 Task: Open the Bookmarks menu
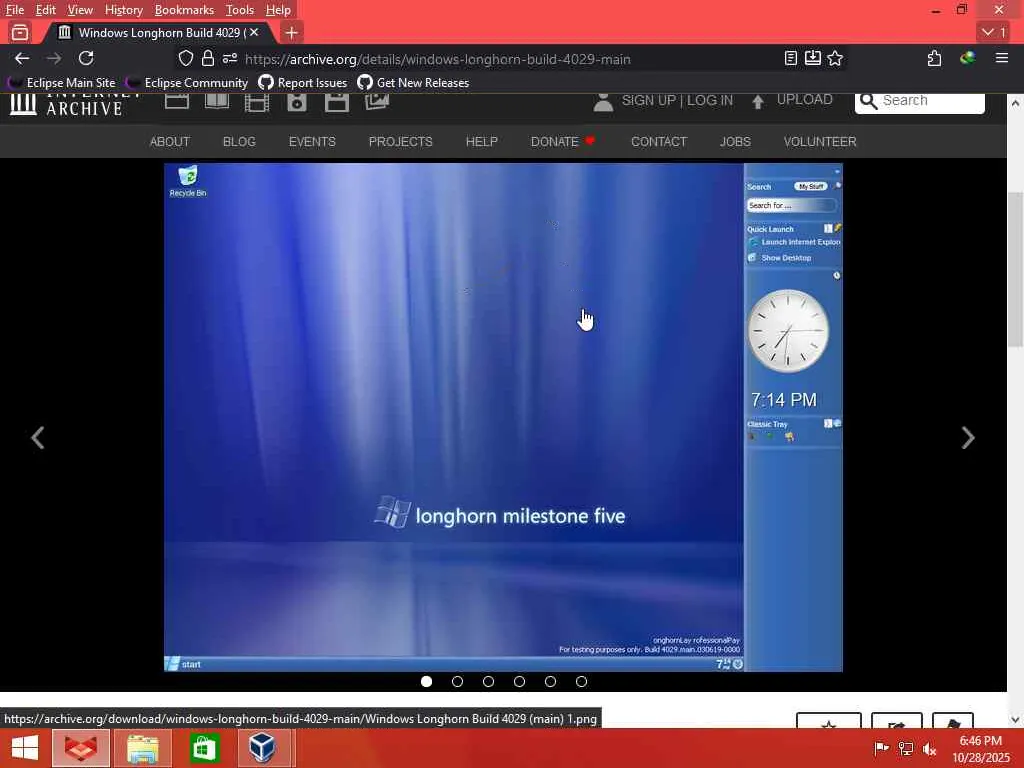tap(184, 10)
